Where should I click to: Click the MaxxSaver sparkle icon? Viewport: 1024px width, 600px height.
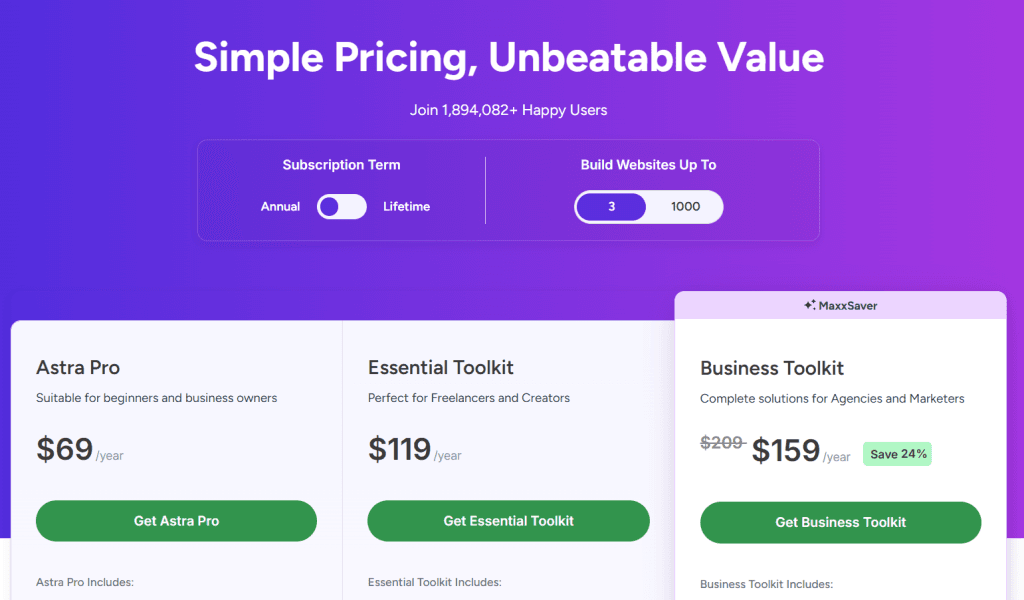pos(809,306)
